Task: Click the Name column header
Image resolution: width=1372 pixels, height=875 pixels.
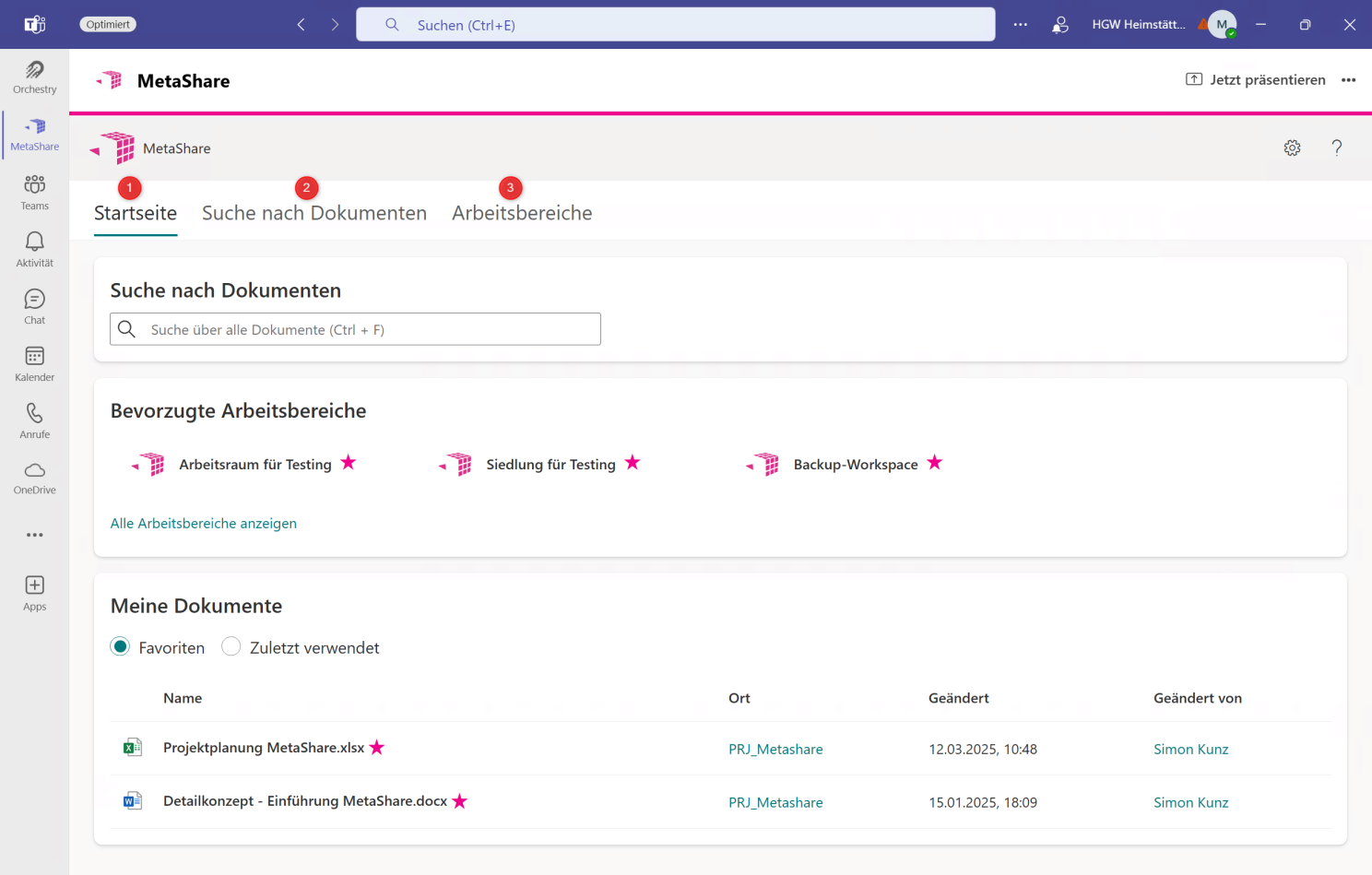Action: point(183,698)
